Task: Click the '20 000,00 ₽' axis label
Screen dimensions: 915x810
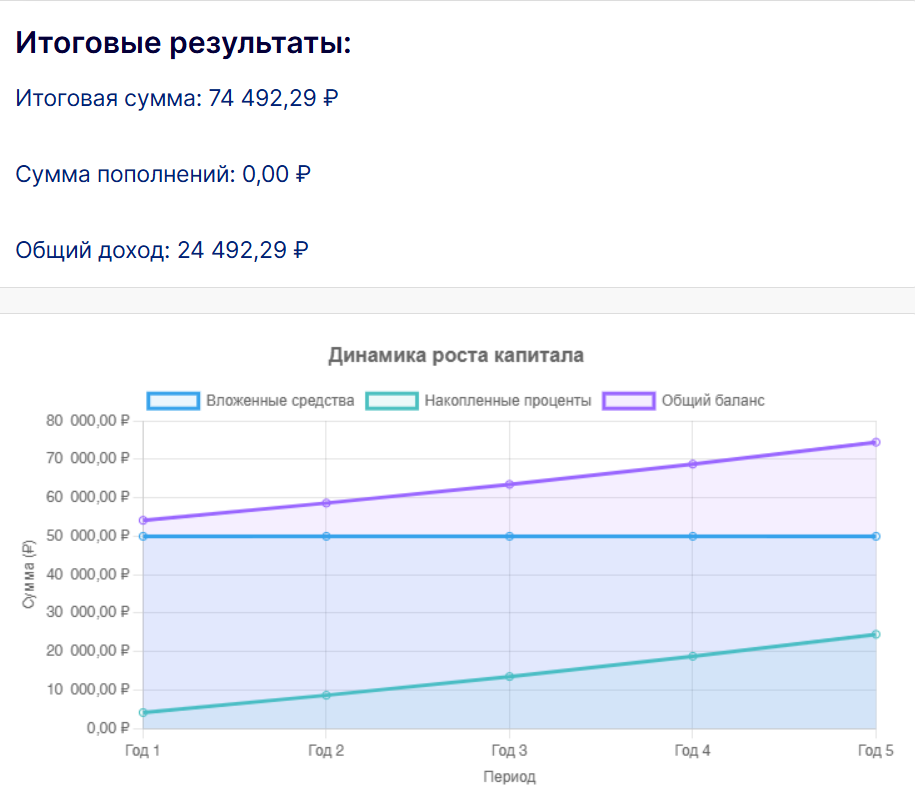Action: 88,651
